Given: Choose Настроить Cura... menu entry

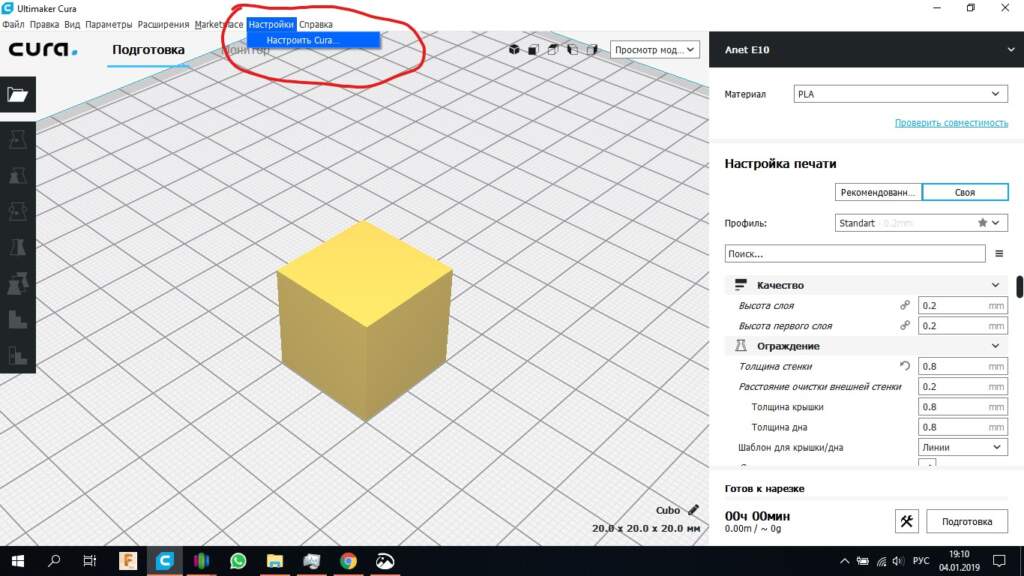Looking at the screenshot, I should pos(303,40).
